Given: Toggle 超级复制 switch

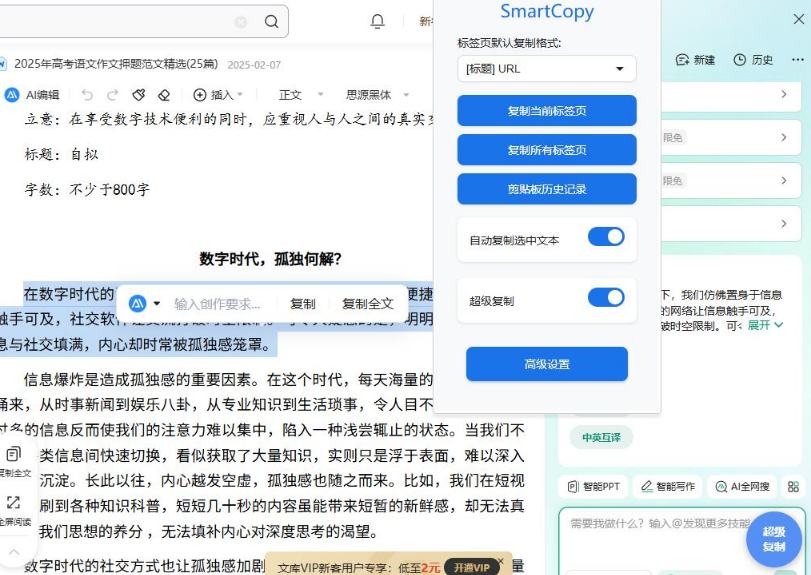Looking at the screenshot, I should (x=606, y=297).
